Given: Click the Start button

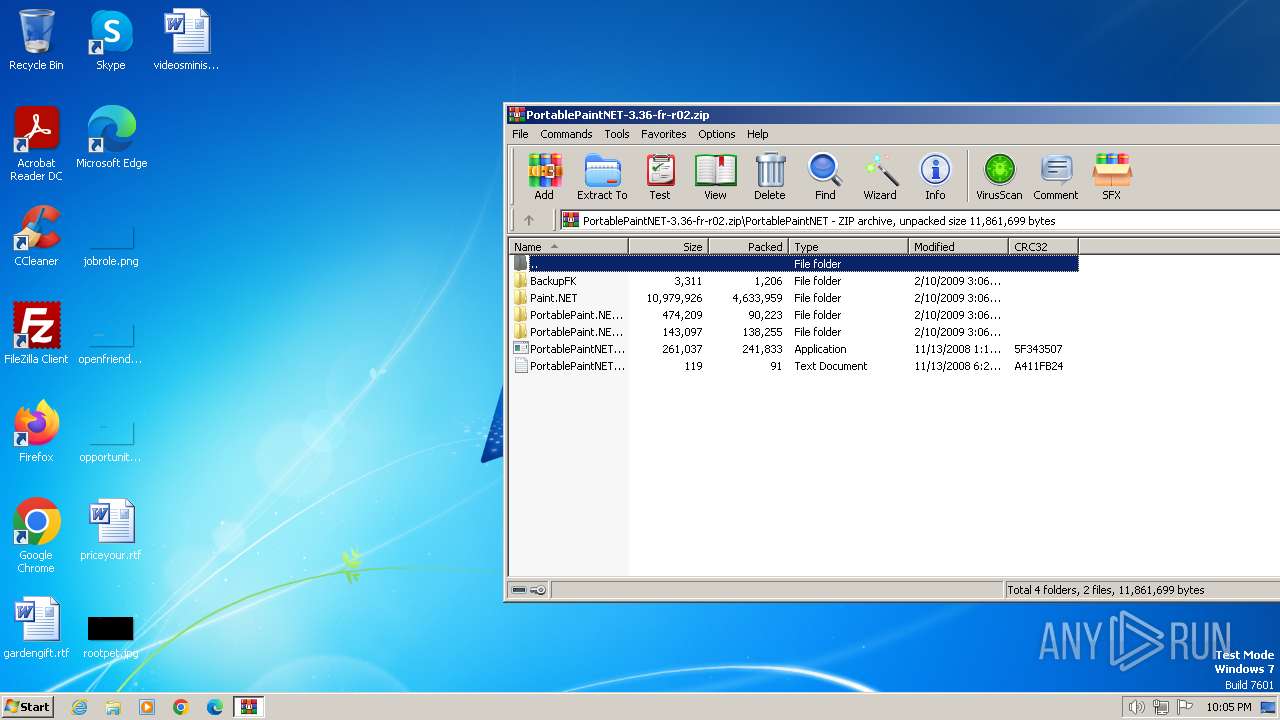Looking at the screenshot, I should [x=27, y=706].
